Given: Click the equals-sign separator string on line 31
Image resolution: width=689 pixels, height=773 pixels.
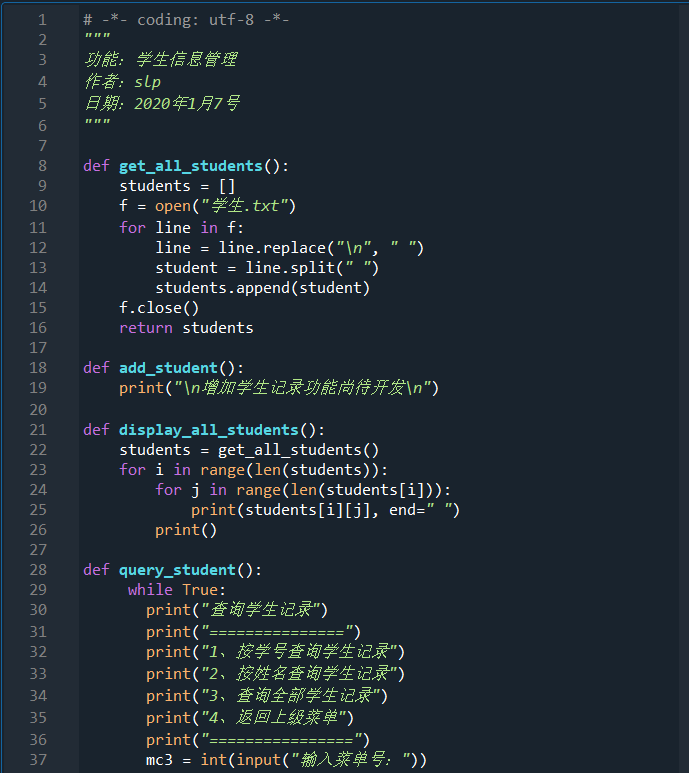Looking at the screenshot, I should [277, 632].
